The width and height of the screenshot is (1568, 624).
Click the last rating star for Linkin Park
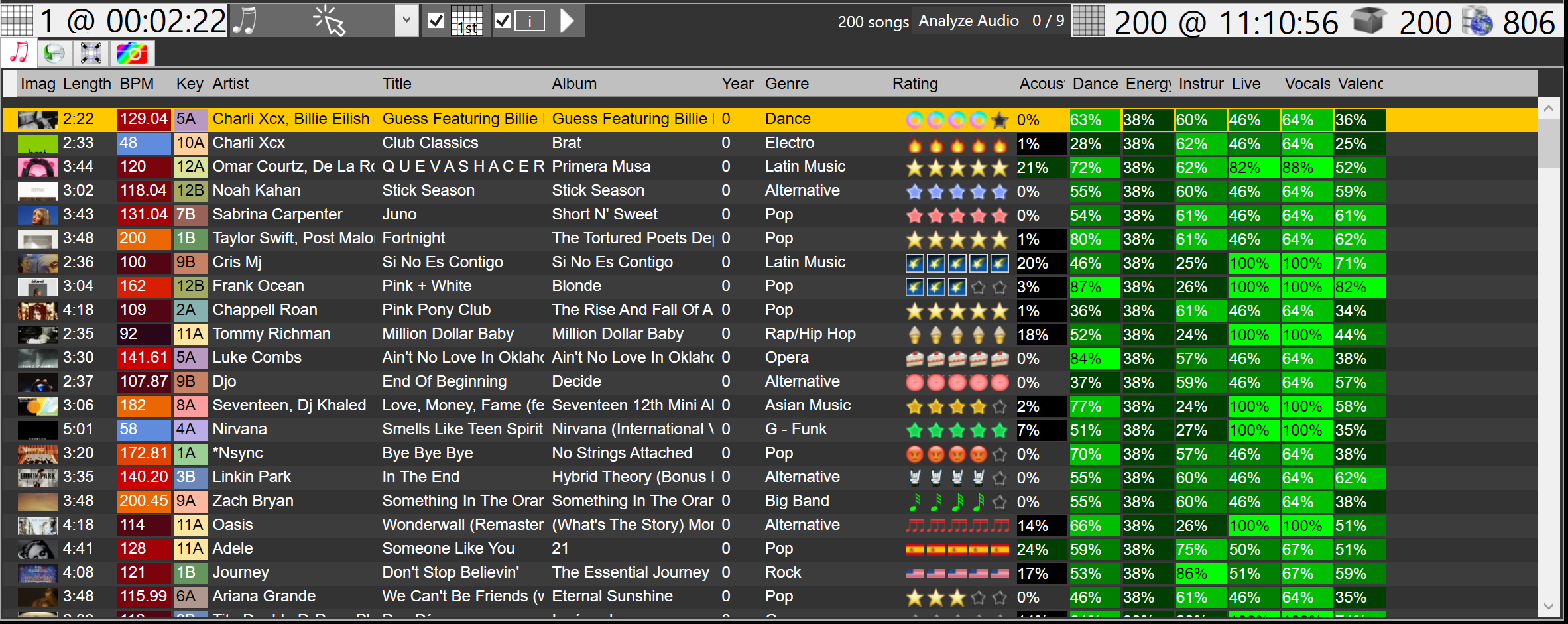(1000, 478)
